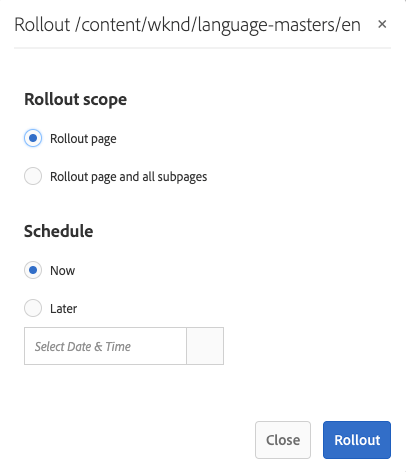
Task: Open the calendar picker beside the date field
Action: tap(205, 346)
